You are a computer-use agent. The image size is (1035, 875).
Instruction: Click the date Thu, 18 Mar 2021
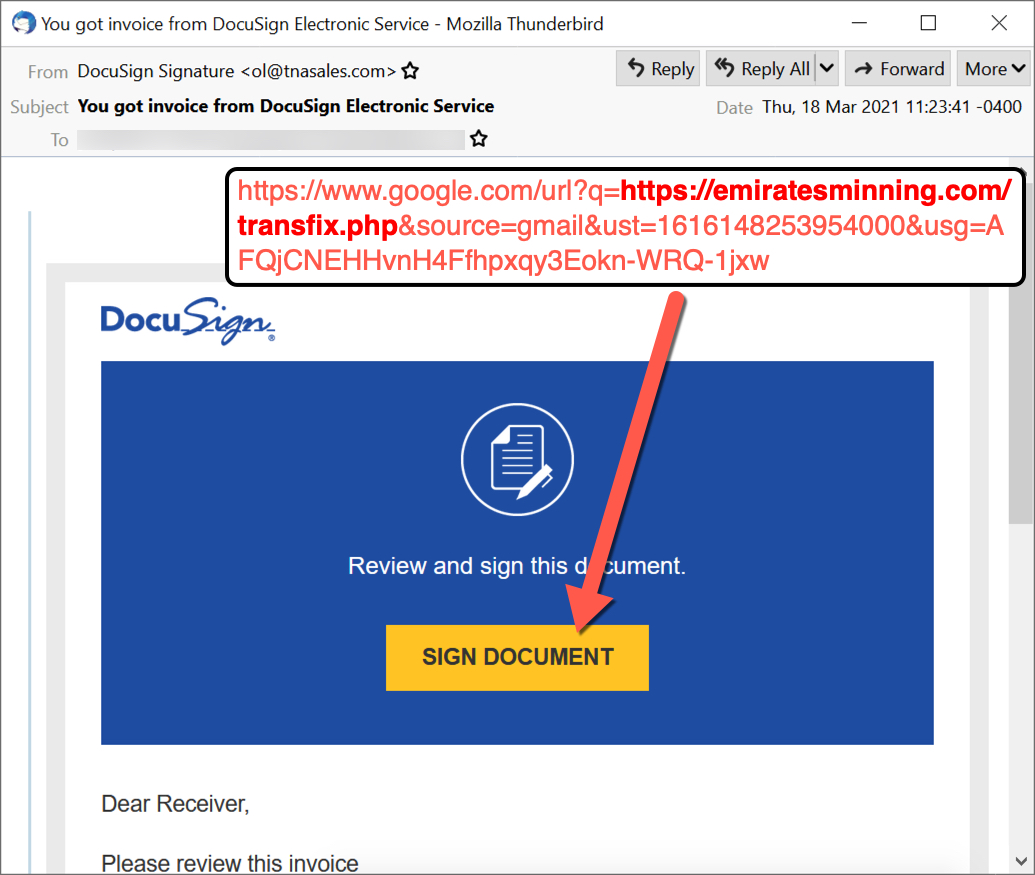coord(892,107)
